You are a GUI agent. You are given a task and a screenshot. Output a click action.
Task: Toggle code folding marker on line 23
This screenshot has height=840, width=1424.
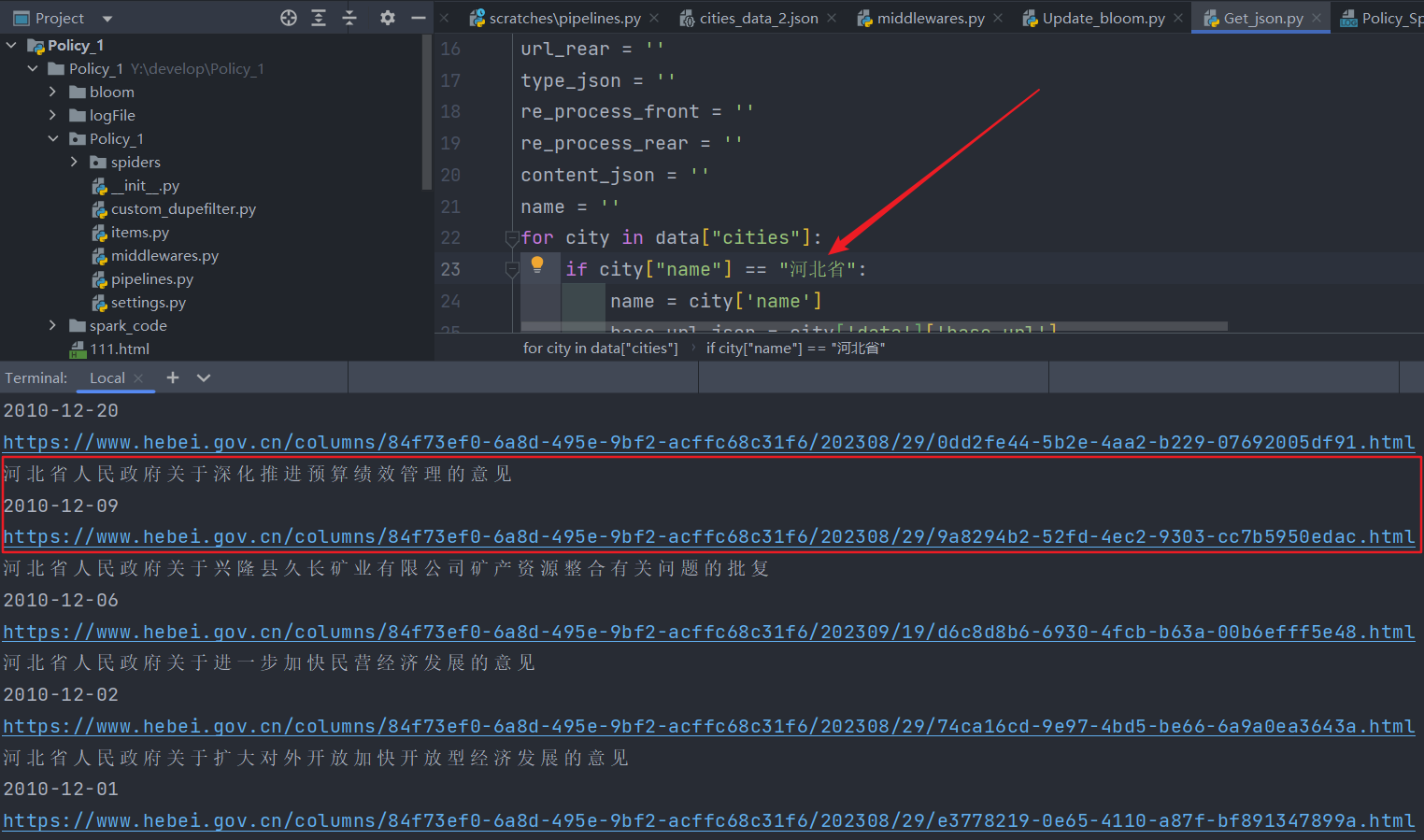[512, 270]
